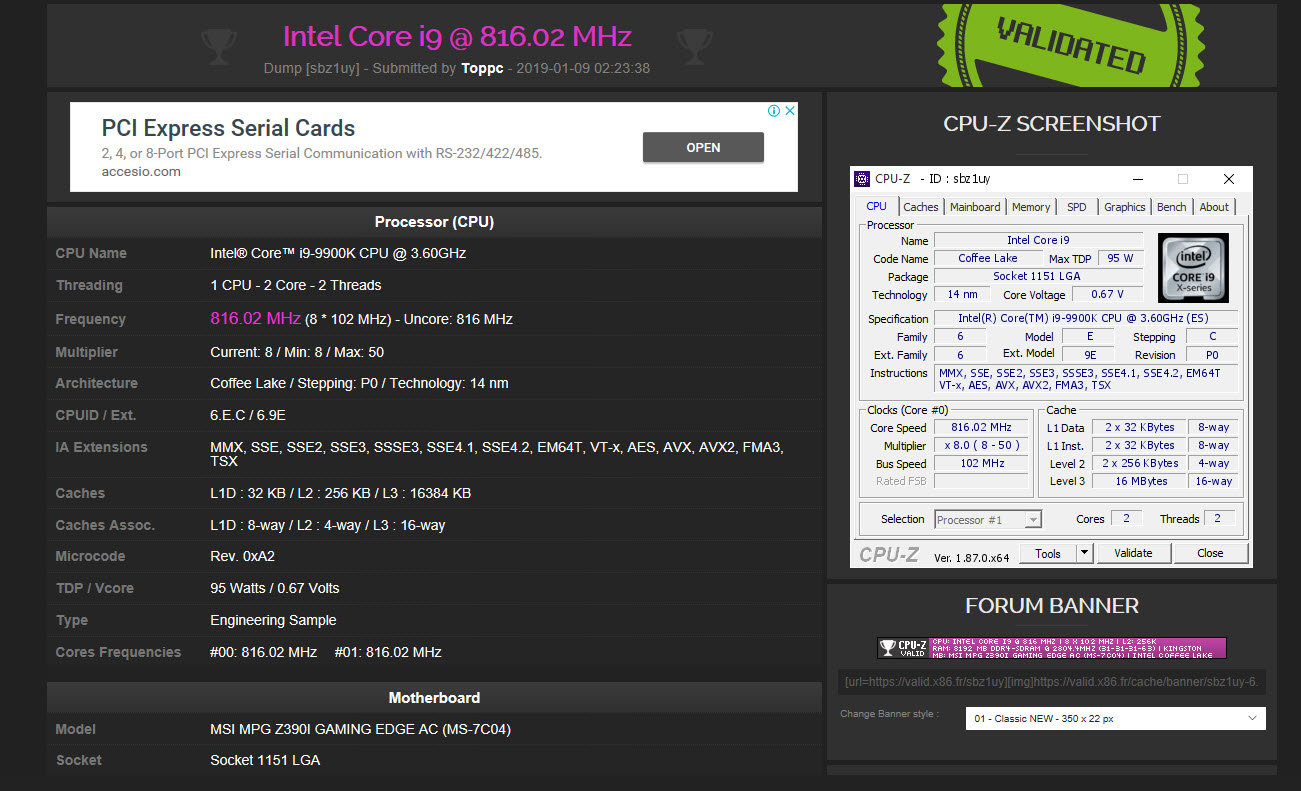The width and height of the screenshot is (1301, 791).
Task: Click the "0.67 V" Core Voltage field
Action: [1108, 294]
